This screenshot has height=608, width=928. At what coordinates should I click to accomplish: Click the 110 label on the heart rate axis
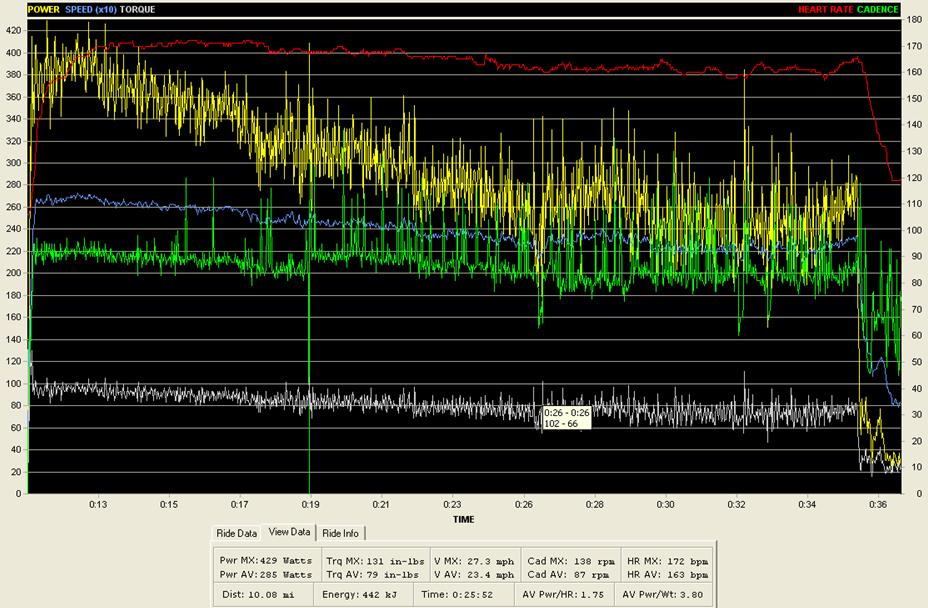pyautogui.click(x=914, y=204)
